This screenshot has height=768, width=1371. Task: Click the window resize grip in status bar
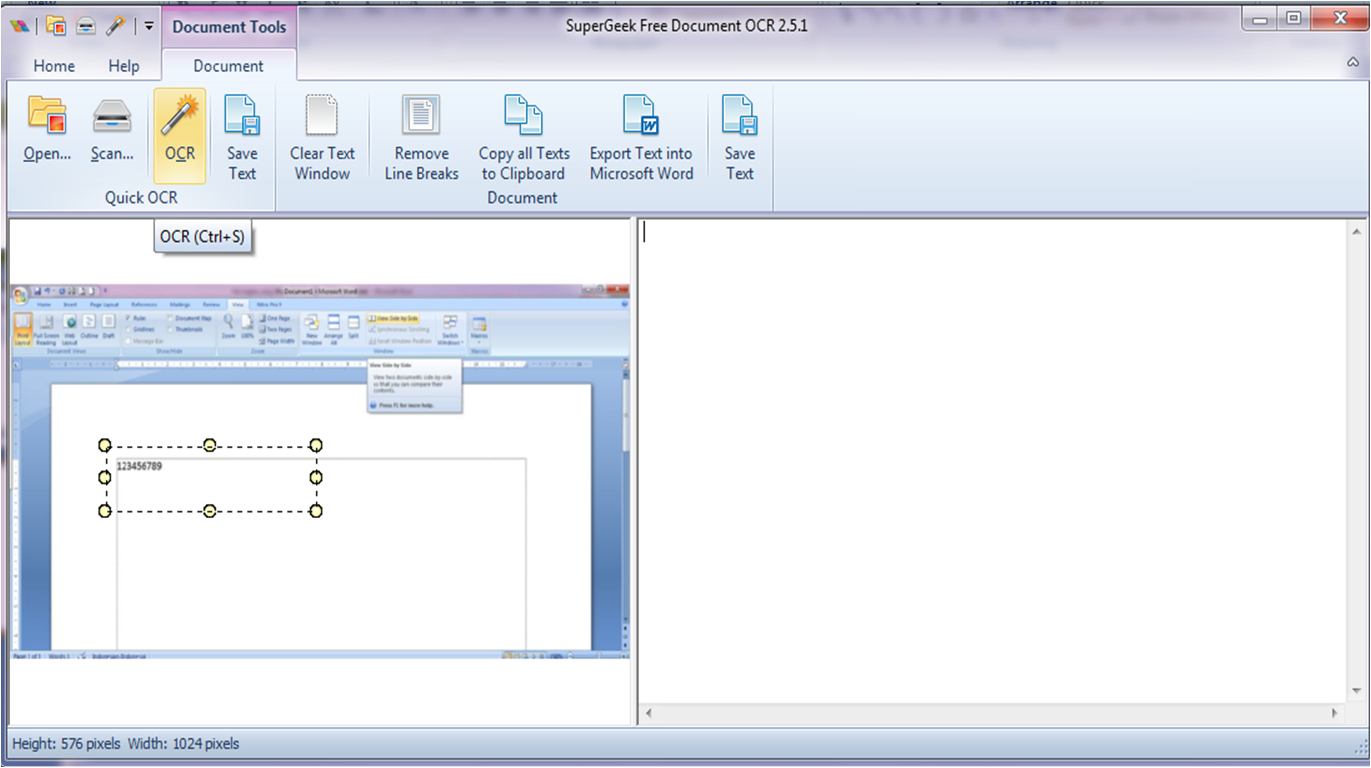point(1360,745)
